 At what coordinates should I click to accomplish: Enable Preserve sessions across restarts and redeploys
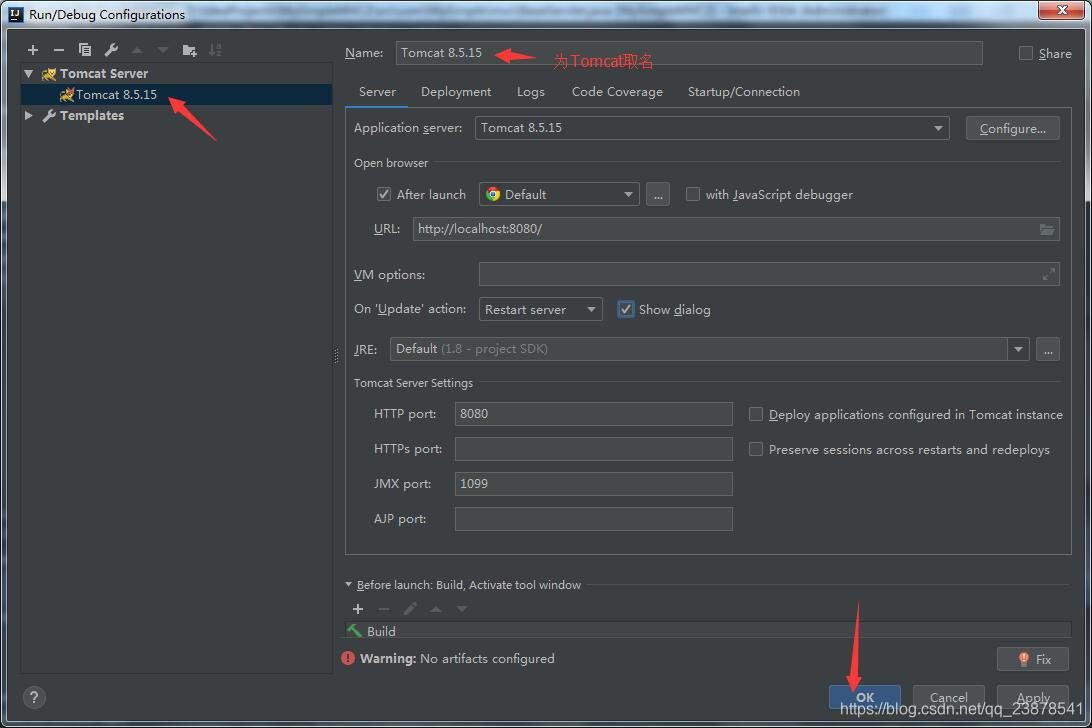pyautogui.click(x=756, y=449)
